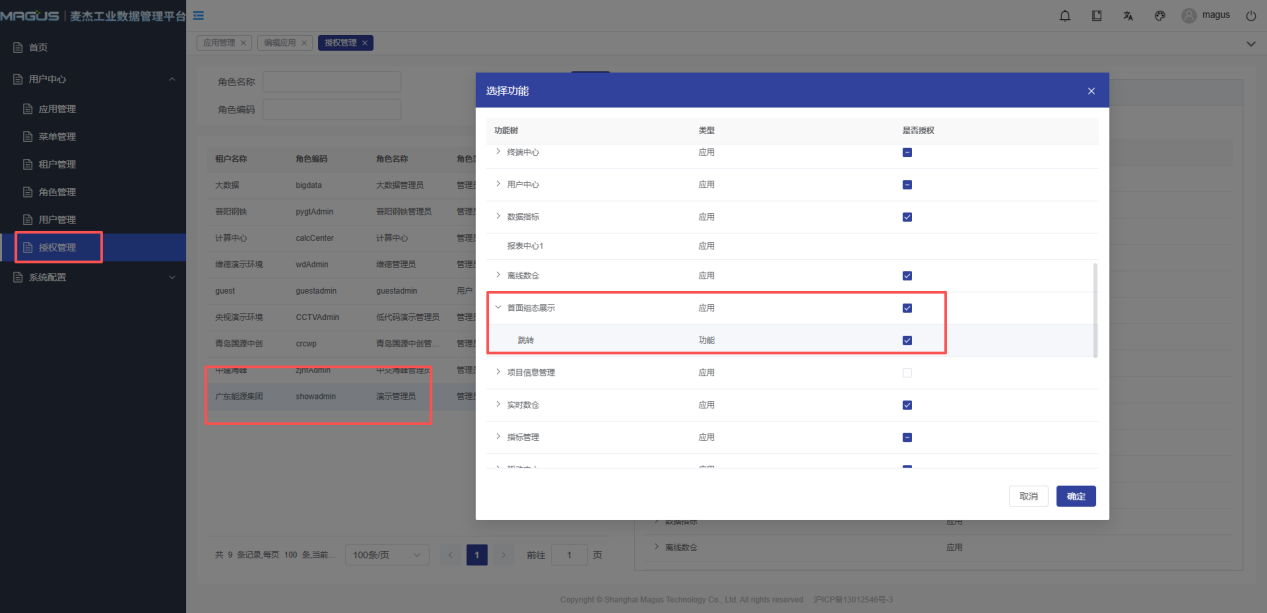
Task: Click the 取消 button
Action: [1028, 496]
